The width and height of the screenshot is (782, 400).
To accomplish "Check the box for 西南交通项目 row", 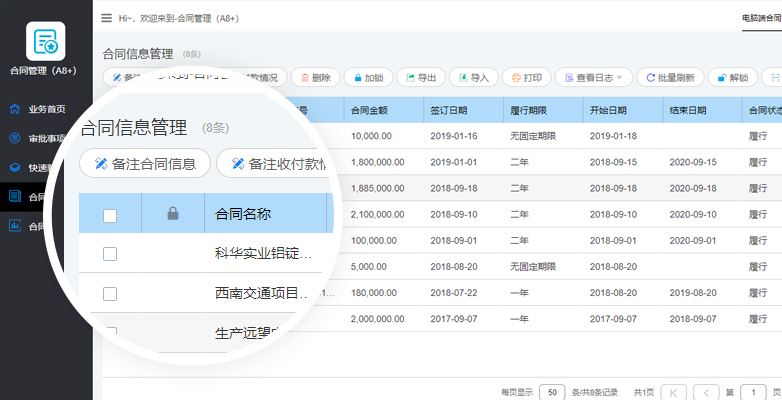I will pos(110,294).
